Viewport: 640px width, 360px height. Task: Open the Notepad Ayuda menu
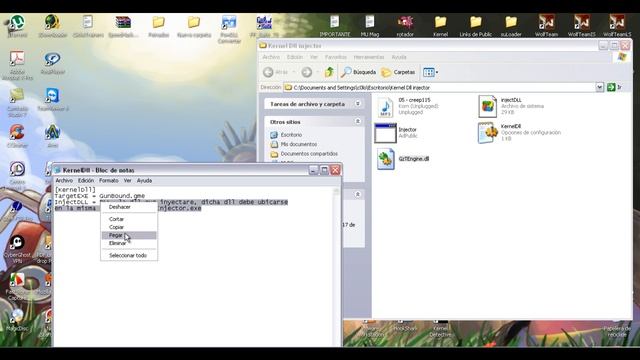(x=144, y=180)
